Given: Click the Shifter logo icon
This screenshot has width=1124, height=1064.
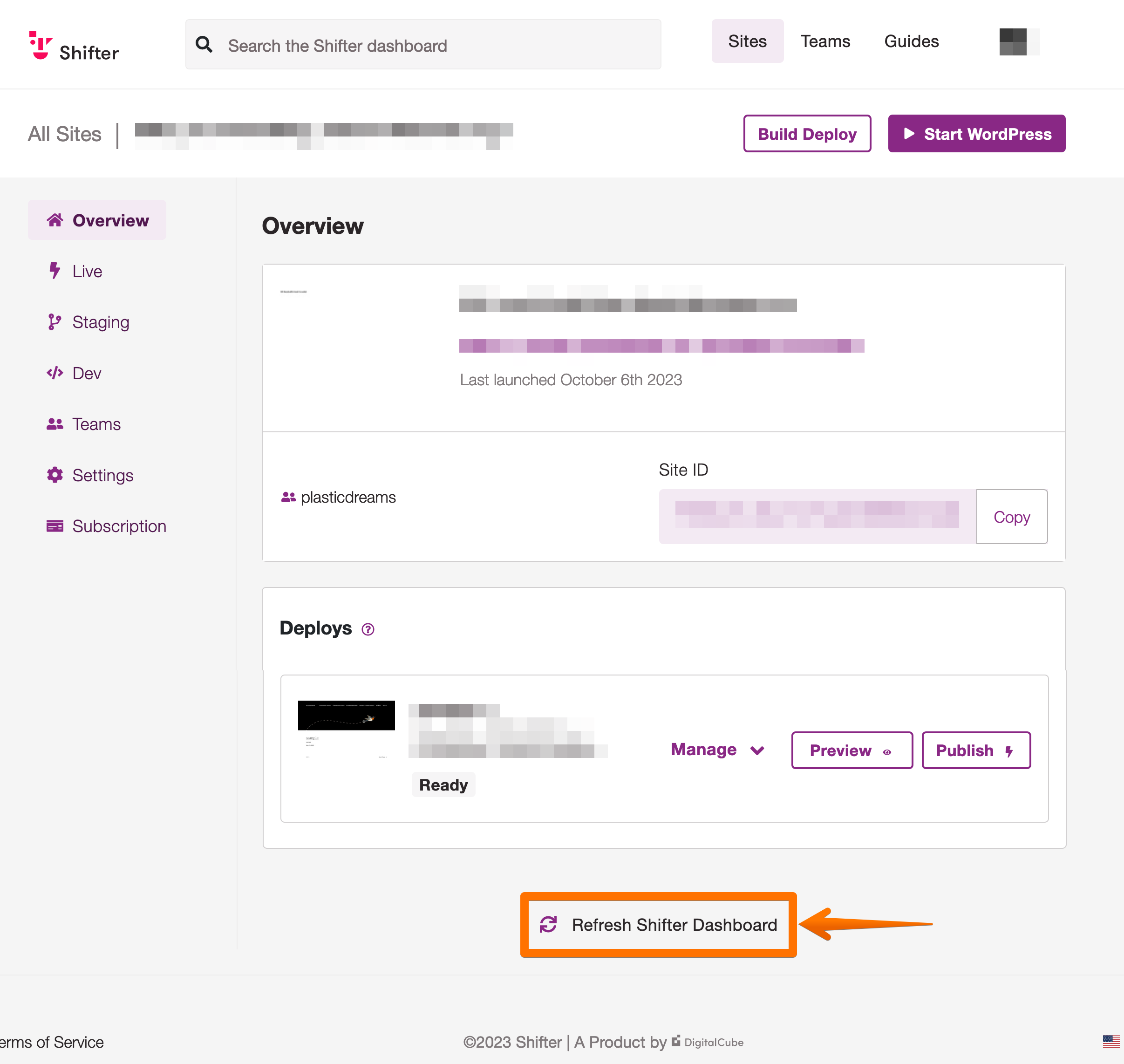Looking at the screenshot, I should pos(40,45).
